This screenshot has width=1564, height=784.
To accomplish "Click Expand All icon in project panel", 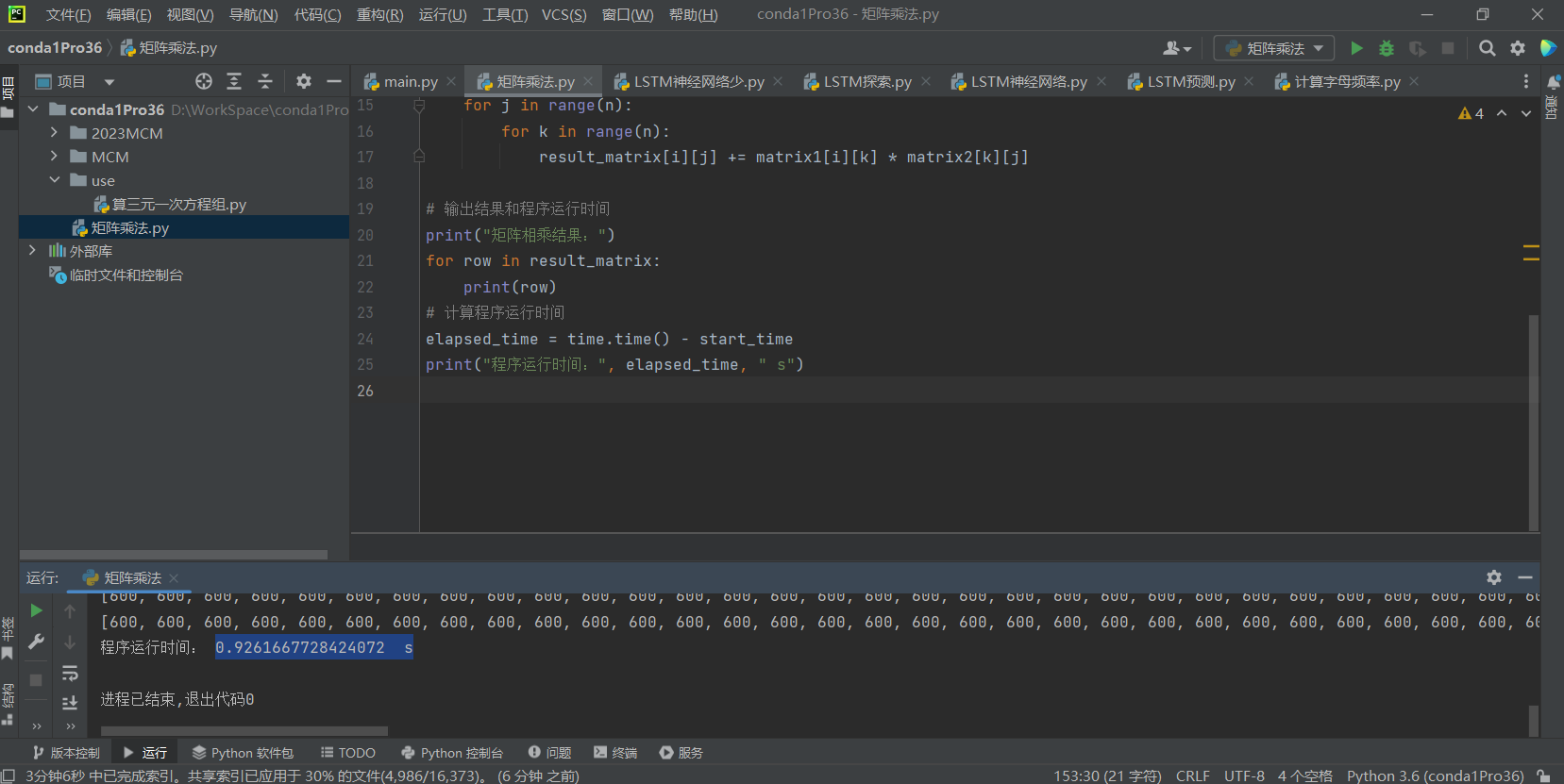I will (x=234, y=81).
